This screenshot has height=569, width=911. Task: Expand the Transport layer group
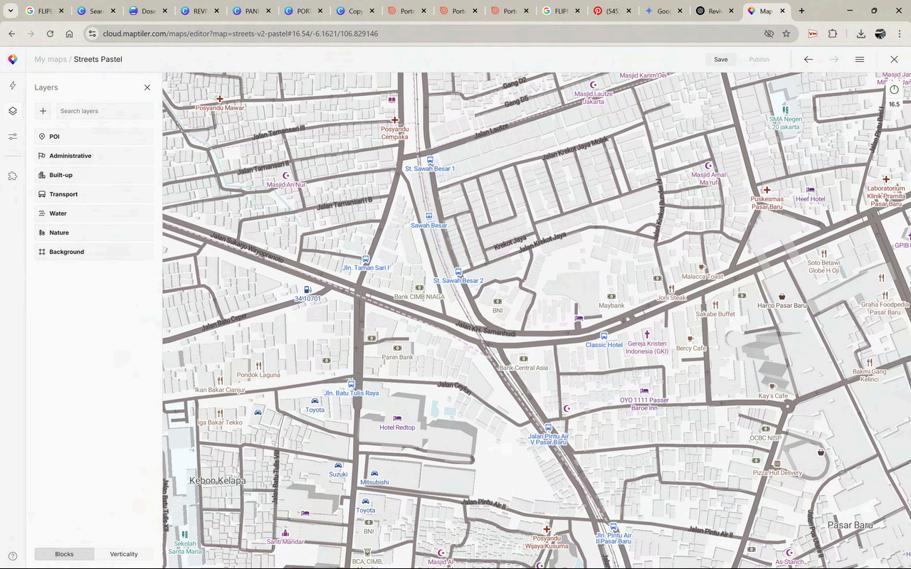coord(94,194)
